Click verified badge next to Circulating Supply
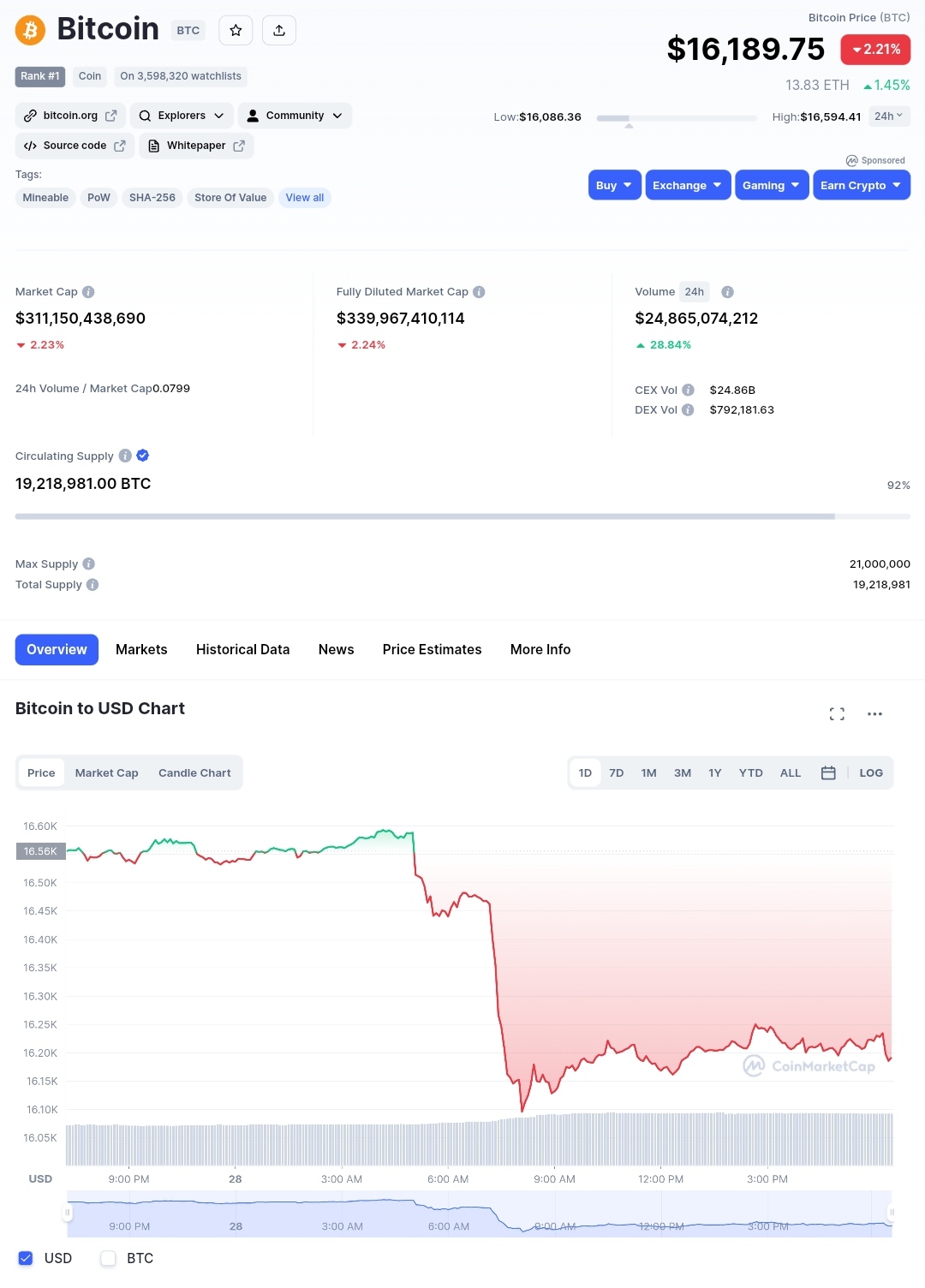The image size is (925, 1288). pyautogui.click(x=143, y=456)
